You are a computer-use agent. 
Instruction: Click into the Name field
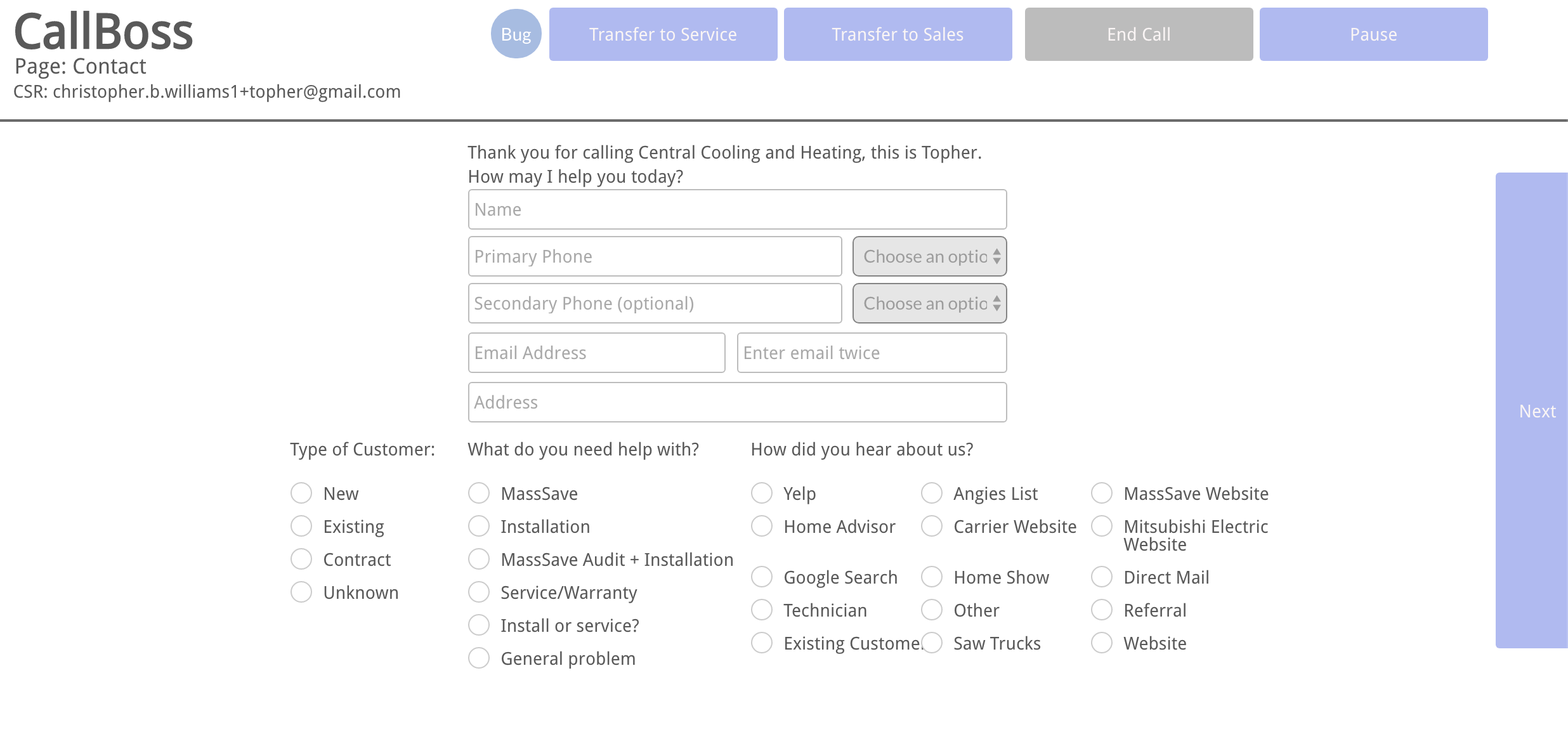pyautogui.click(x=737, y=209)
